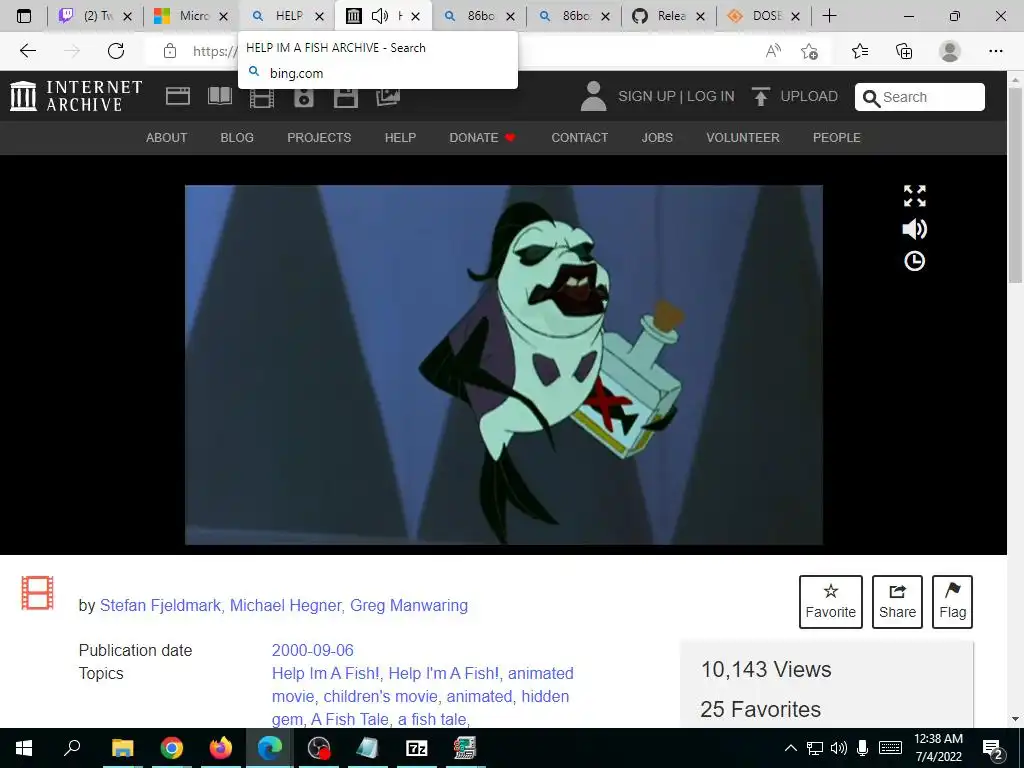Screen dimensions: 1024x768
Task: Close the Twitch tab
Action: pyautogui.click(x=127, y=16)
